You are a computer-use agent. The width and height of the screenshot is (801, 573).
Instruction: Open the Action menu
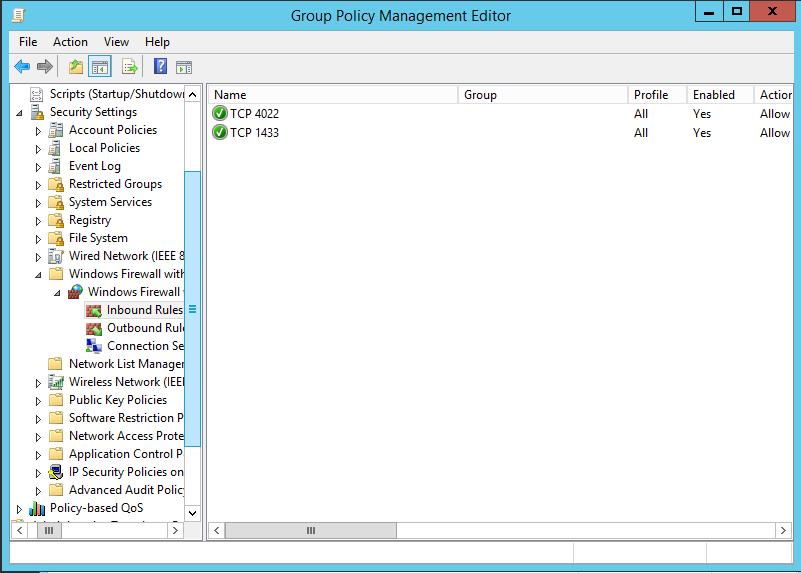(70, 42)
